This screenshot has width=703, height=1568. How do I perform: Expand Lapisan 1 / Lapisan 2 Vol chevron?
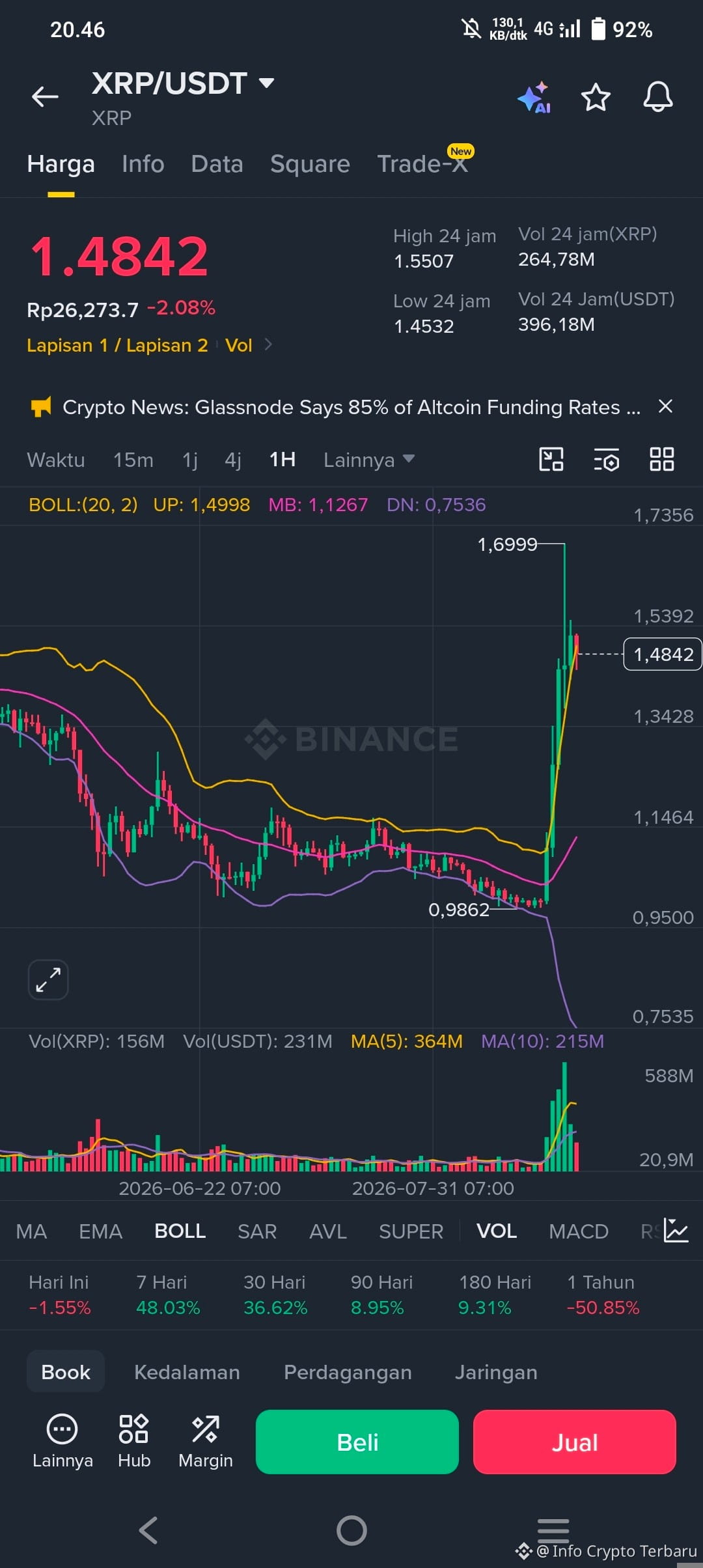(x=268, y=344)
